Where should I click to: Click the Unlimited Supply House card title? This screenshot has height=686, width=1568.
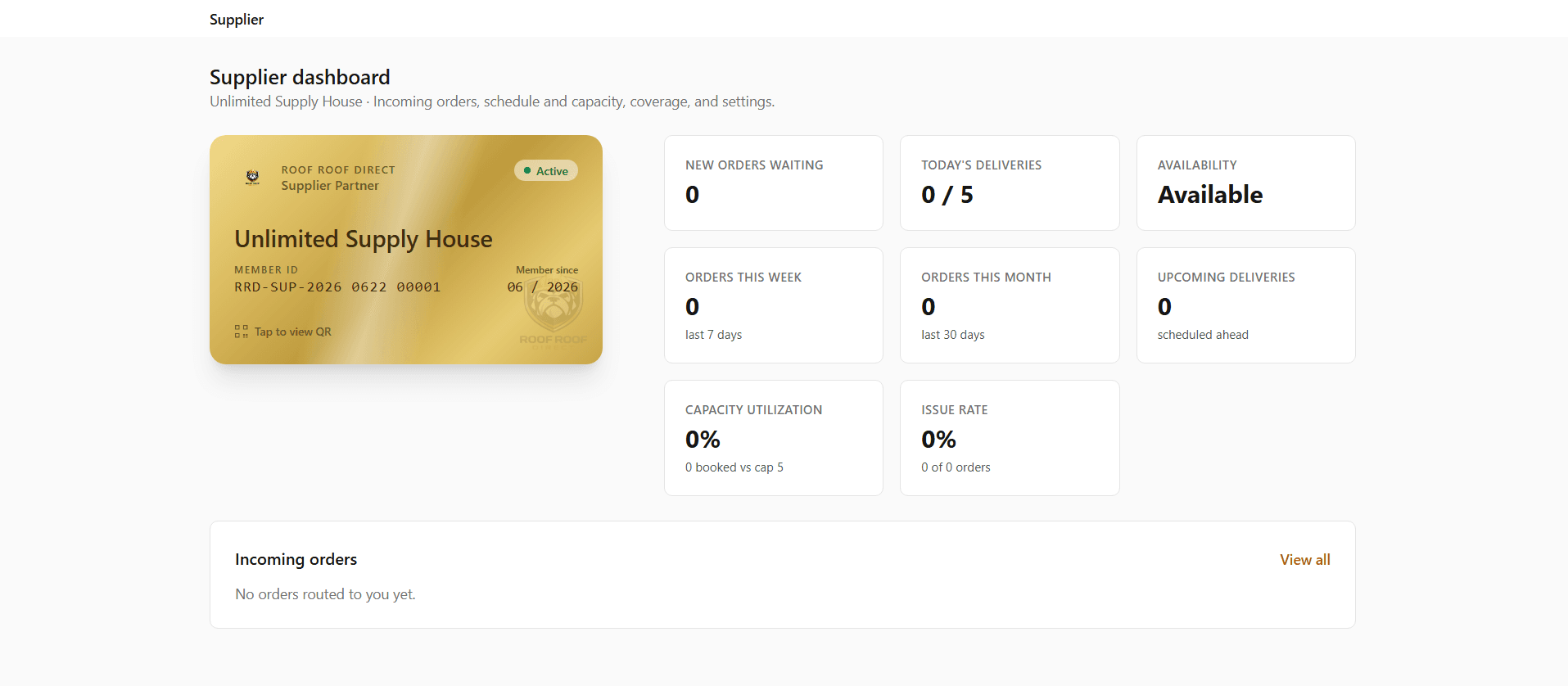(x=364, y=239)
